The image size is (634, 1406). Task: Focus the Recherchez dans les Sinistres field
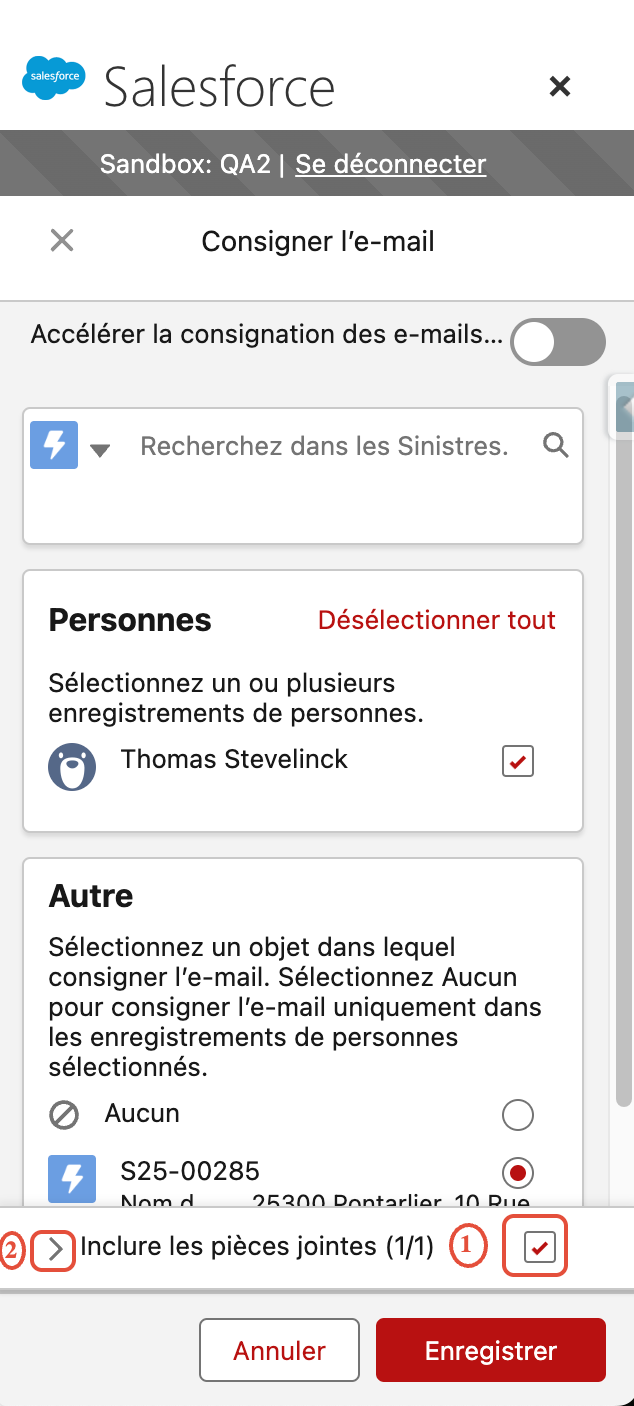pos(325,446)
